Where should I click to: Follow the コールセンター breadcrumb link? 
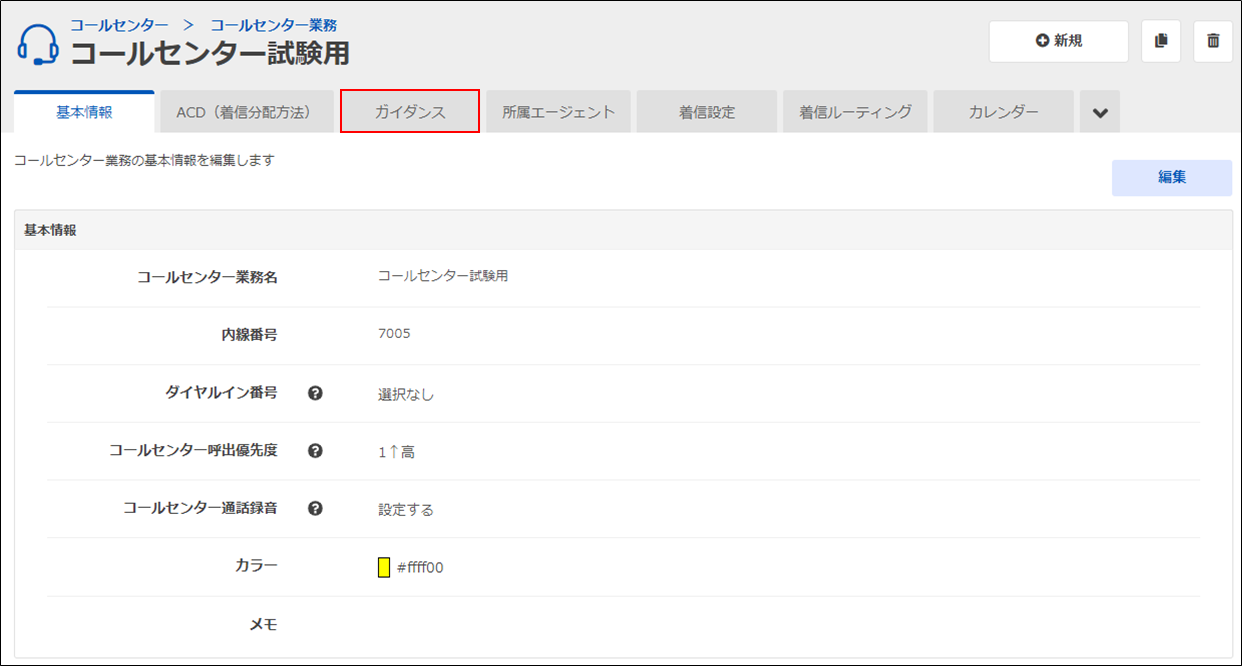(119, 24)
